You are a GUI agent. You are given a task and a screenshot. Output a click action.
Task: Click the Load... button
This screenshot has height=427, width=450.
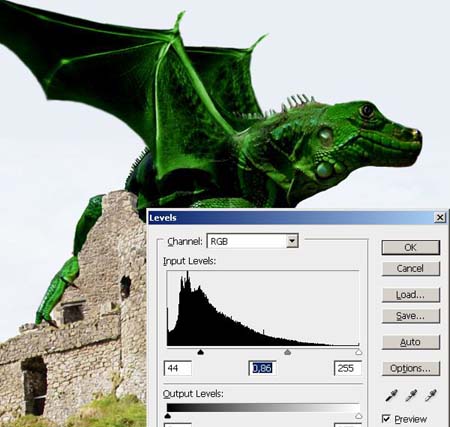click(411, 295)
